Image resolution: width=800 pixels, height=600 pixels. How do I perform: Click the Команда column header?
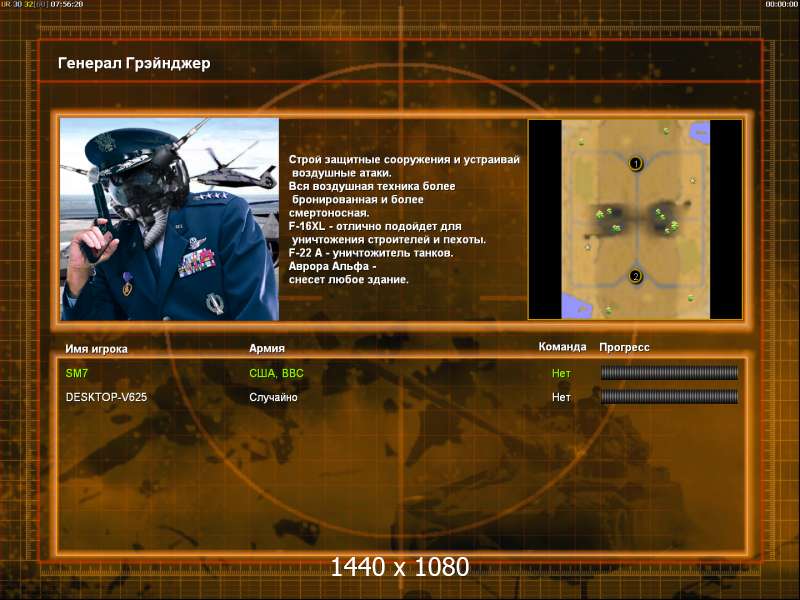[562, 347]
